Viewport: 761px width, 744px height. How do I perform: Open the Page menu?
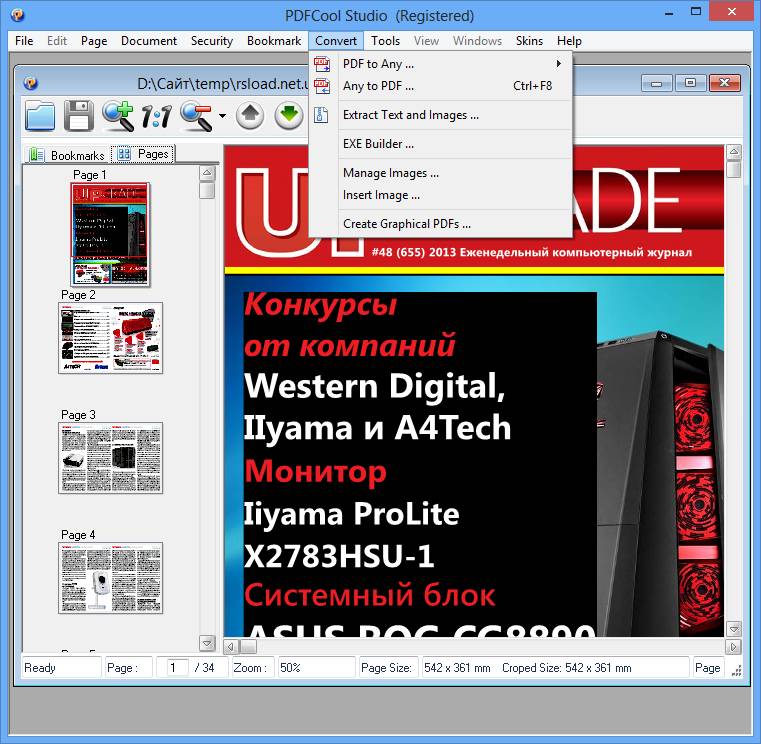pos(94,41)
